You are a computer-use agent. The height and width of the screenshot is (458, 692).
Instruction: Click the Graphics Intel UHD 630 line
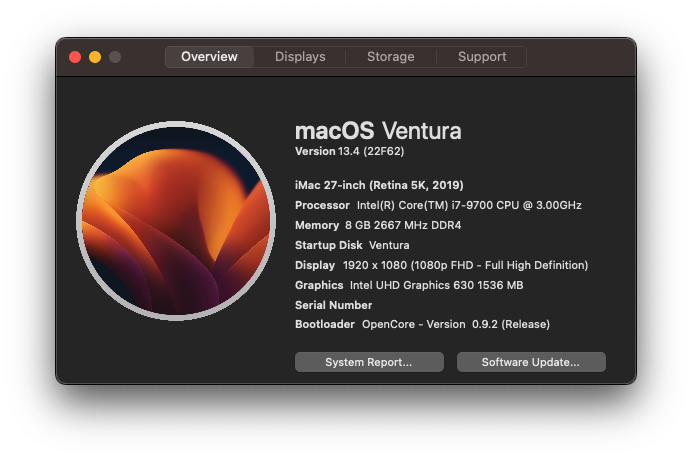point(409,285)
